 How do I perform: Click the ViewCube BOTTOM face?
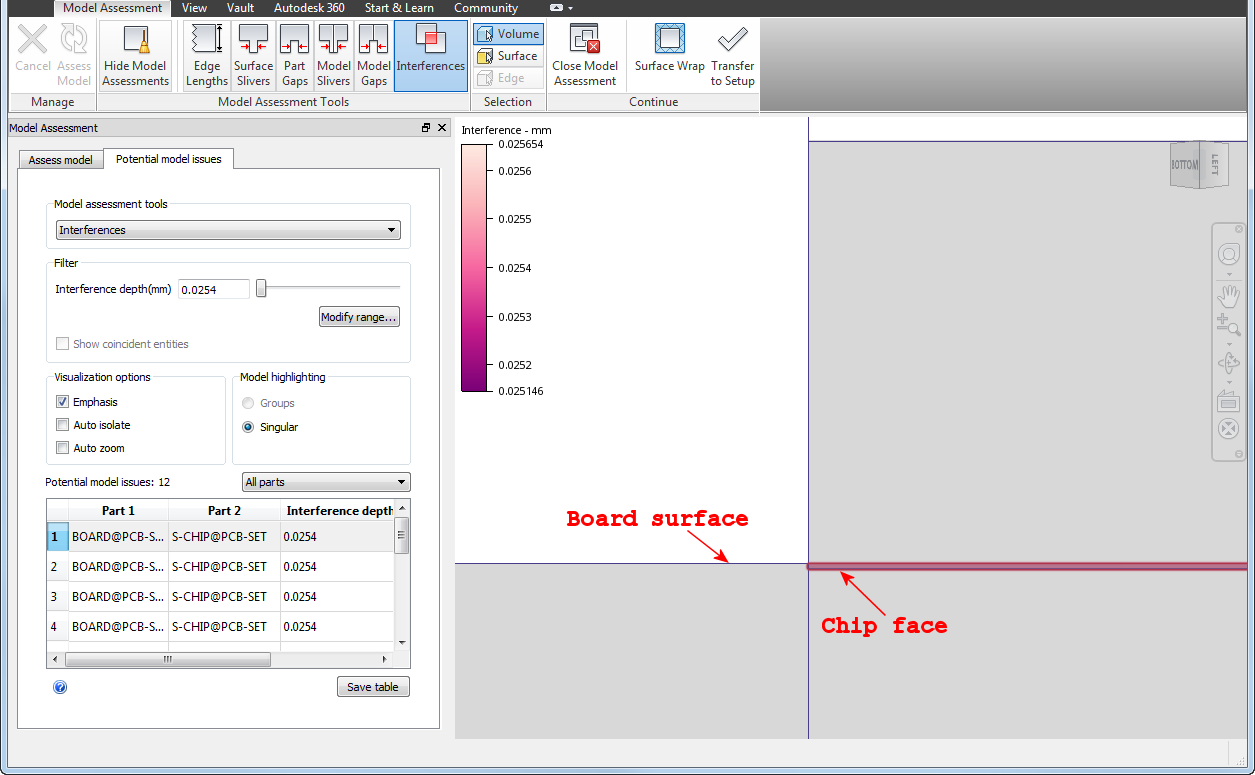tap(1184, 166)
